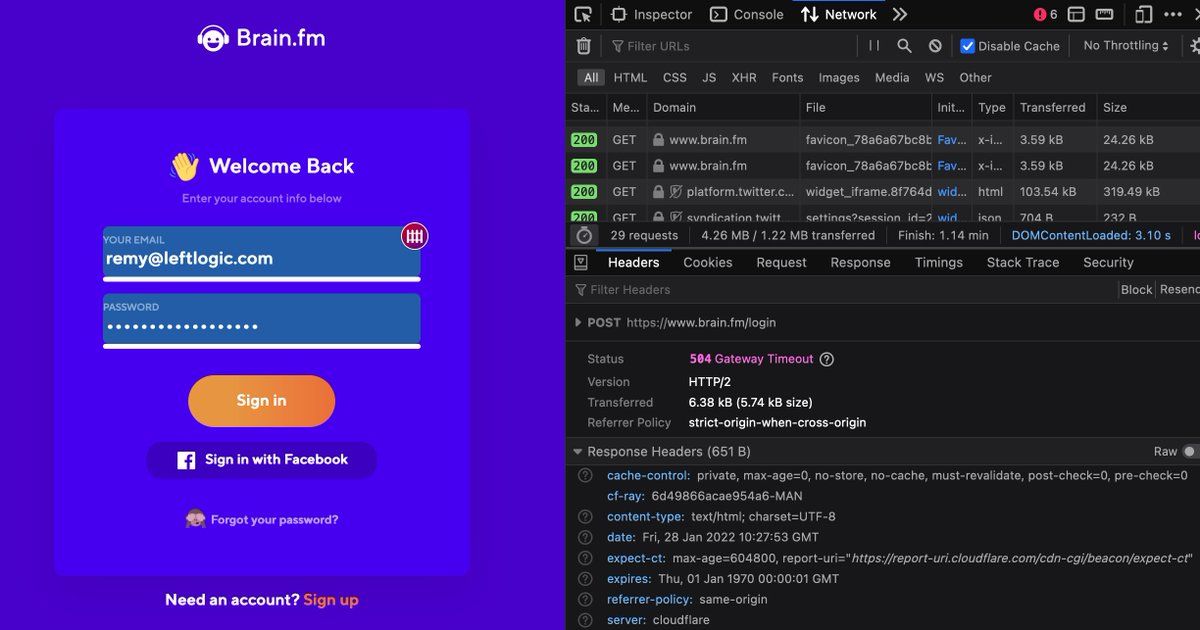Uncheck the Disable Cache checkbox

coord(967,46)
